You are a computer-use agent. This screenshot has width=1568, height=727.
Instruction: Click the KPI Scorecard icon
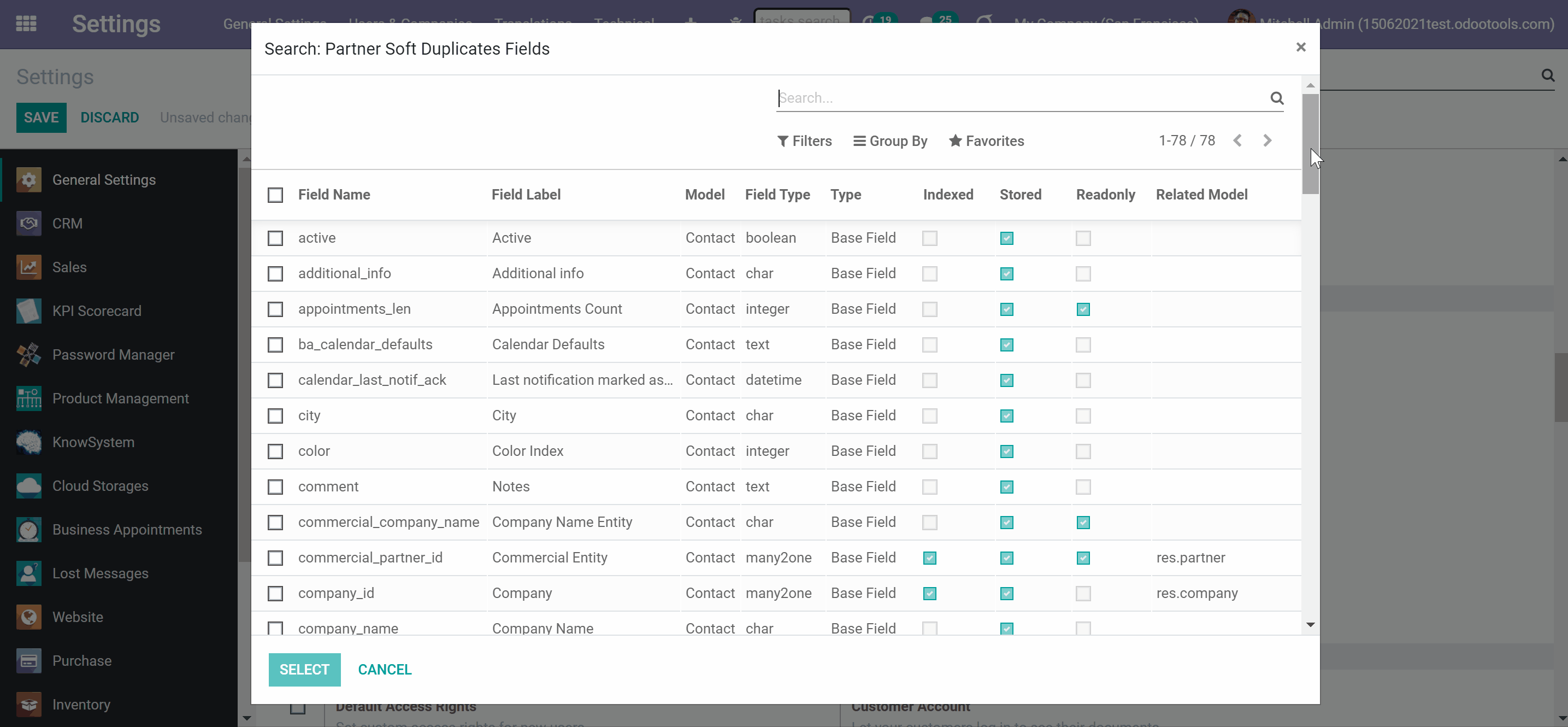[x=28, y=311]
